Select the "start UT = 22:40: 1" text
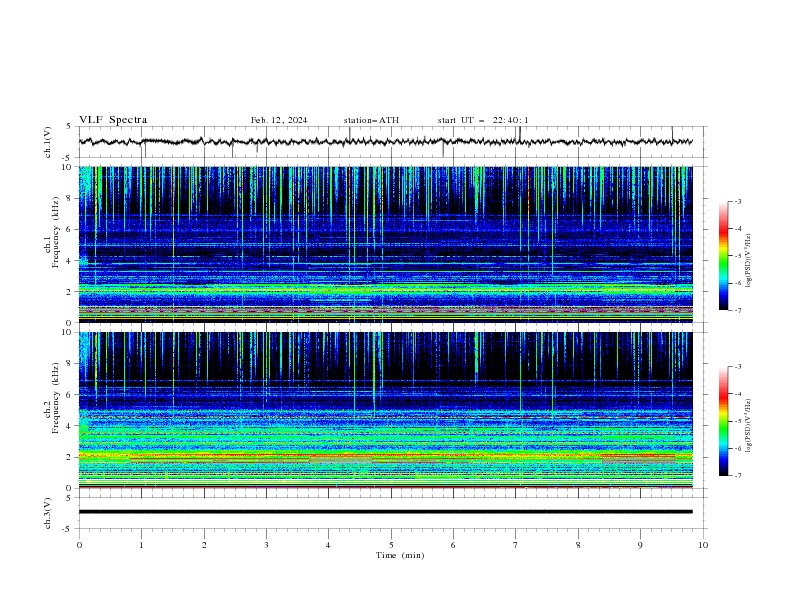This screenshot has width=792, height=612. 483,120
